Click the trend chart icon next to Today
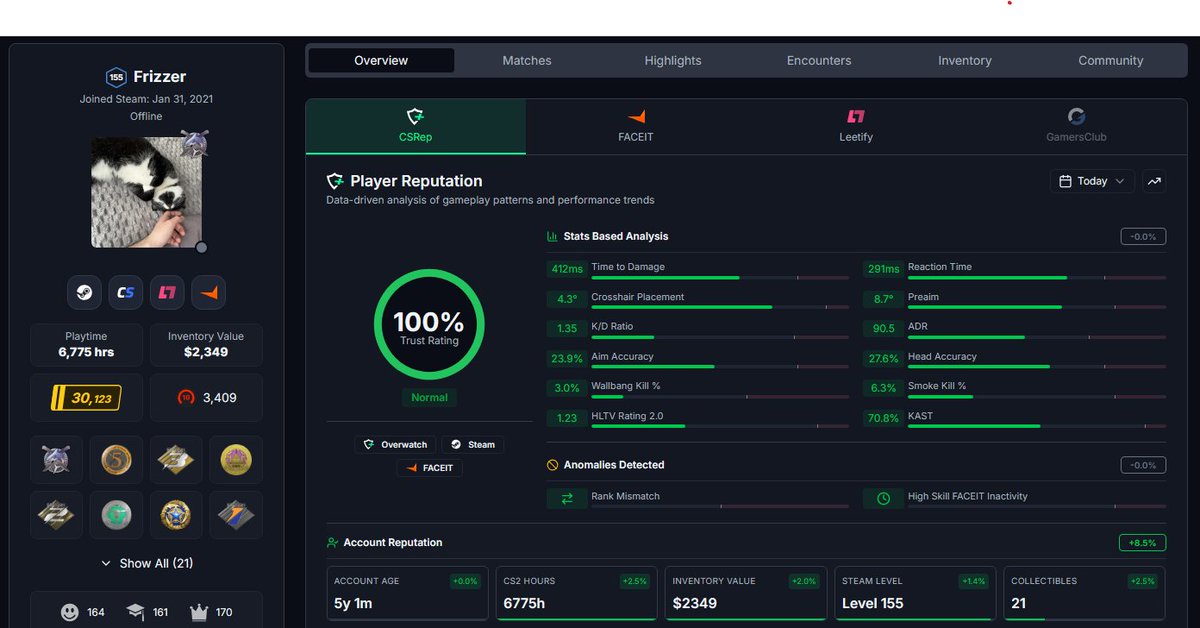 [x=1155, y=181]
